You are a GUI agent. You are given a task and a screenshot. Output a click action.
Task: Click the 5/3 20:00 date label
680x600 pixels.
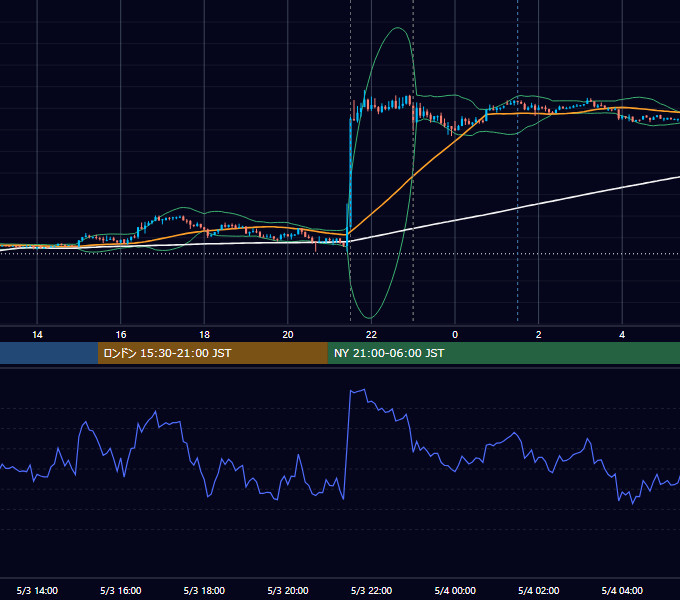(x=288, y=590)
